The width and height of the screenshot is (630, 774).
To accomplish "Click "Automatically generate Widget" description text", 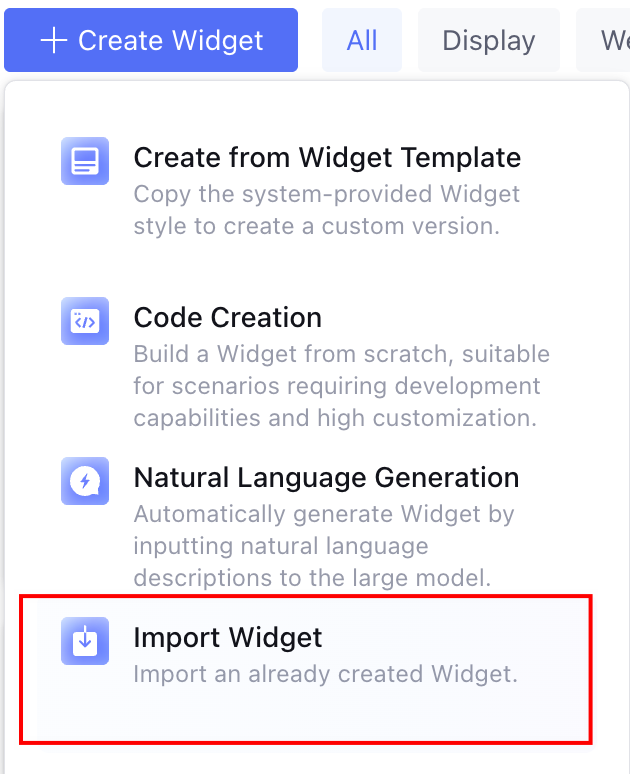I will tap(324, 515).
